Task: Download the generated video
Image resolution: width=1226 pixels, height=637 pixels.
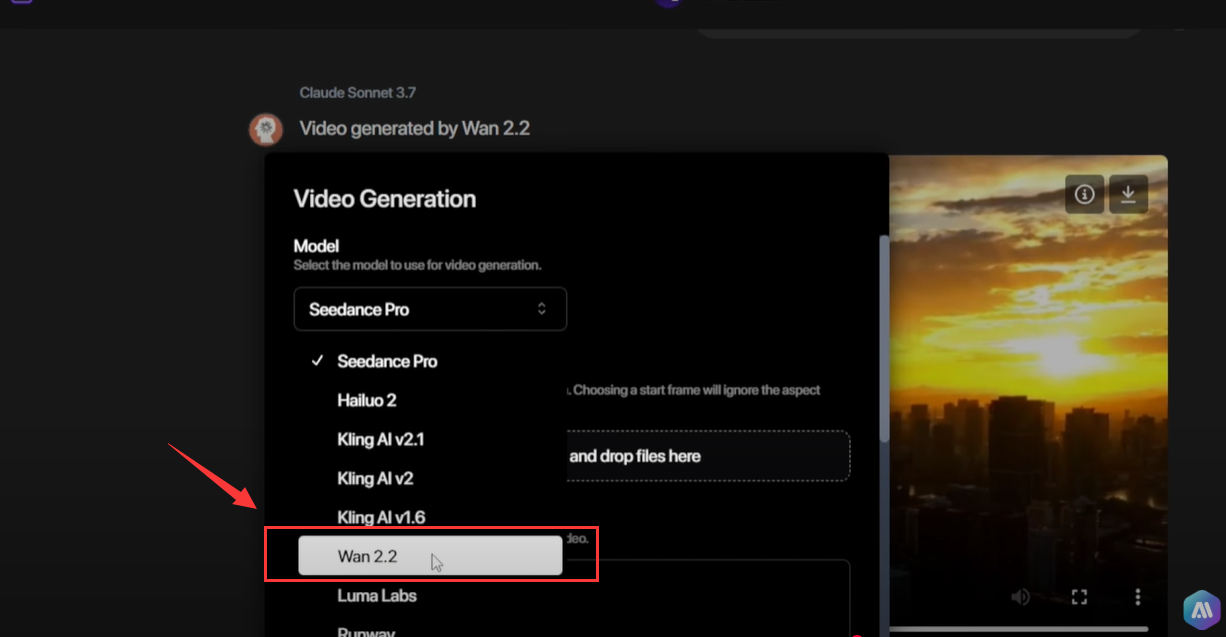Action: pyautogui.click(x=1128, y=195)
